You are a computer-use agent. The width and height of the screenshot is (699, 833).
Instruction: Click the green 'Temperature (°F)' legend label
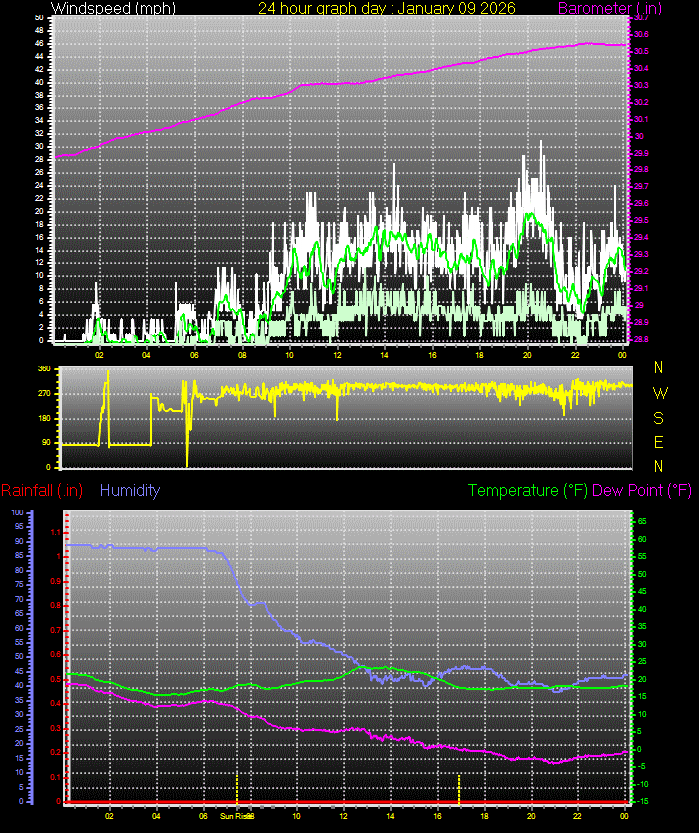click(528, 491)
